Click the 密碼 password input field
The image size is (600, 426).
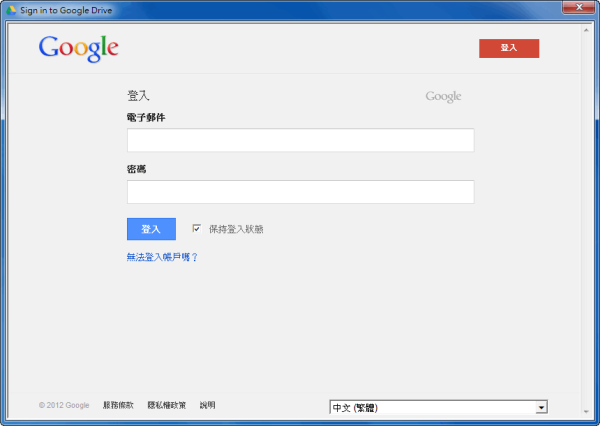point(300,192)
